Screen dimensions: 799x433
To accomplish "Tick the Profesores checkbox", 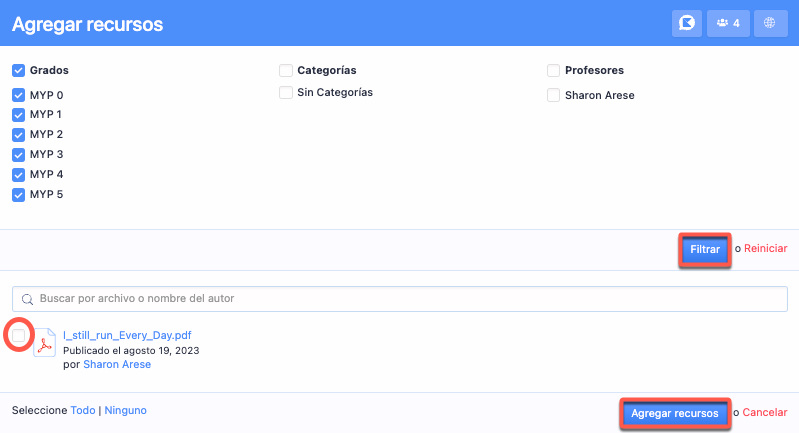I will 553,71.
